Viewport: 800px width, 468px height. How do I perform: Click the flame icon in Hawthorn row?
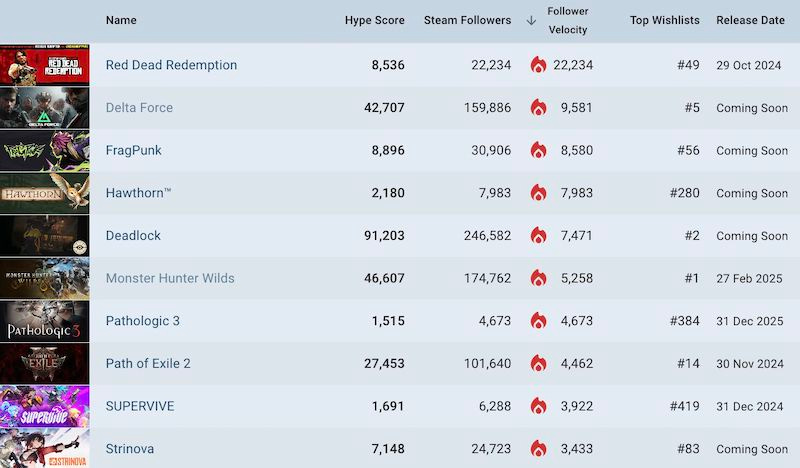tap(538, 193)
